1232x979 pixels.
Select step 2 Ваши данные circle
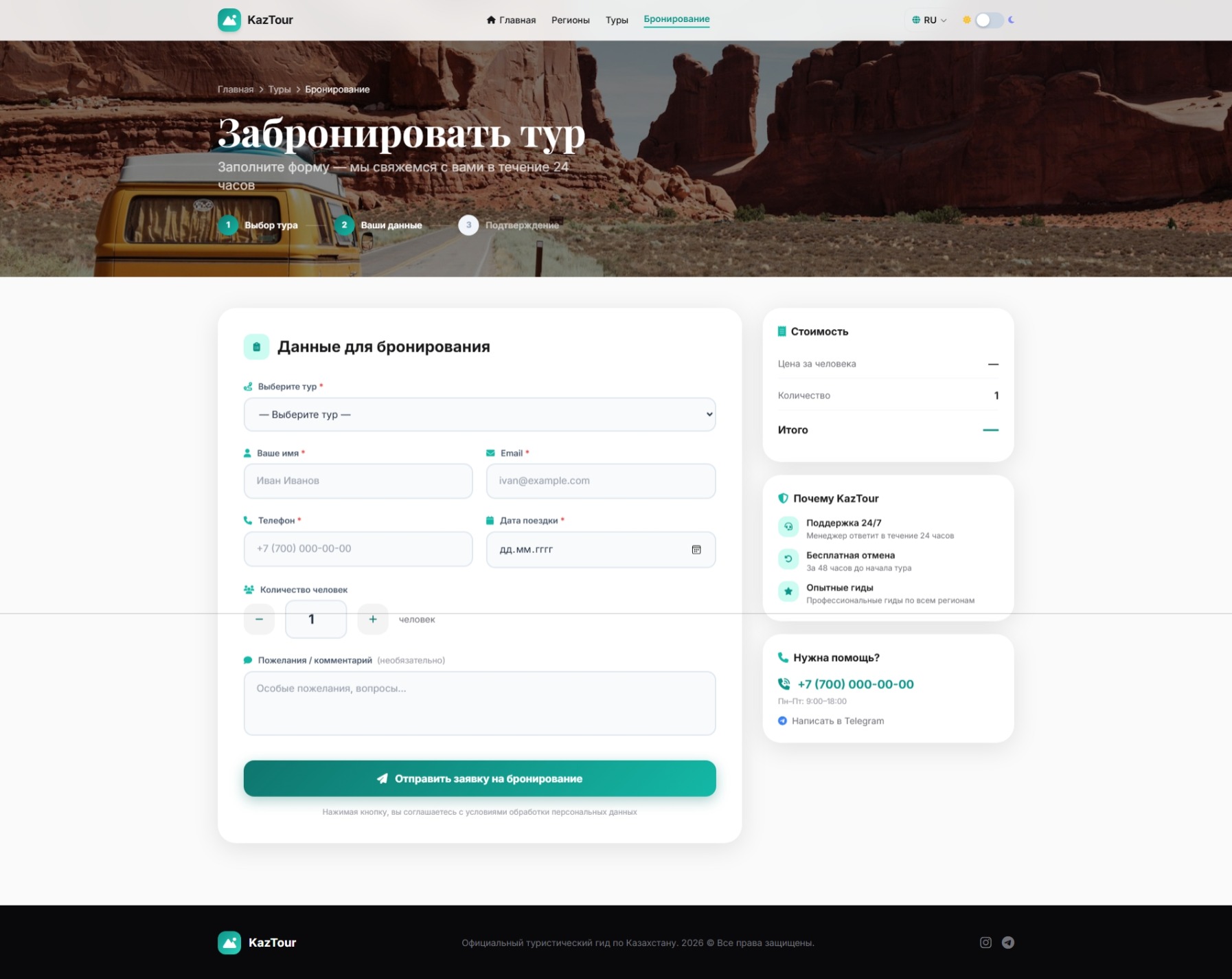click(344, 225)
